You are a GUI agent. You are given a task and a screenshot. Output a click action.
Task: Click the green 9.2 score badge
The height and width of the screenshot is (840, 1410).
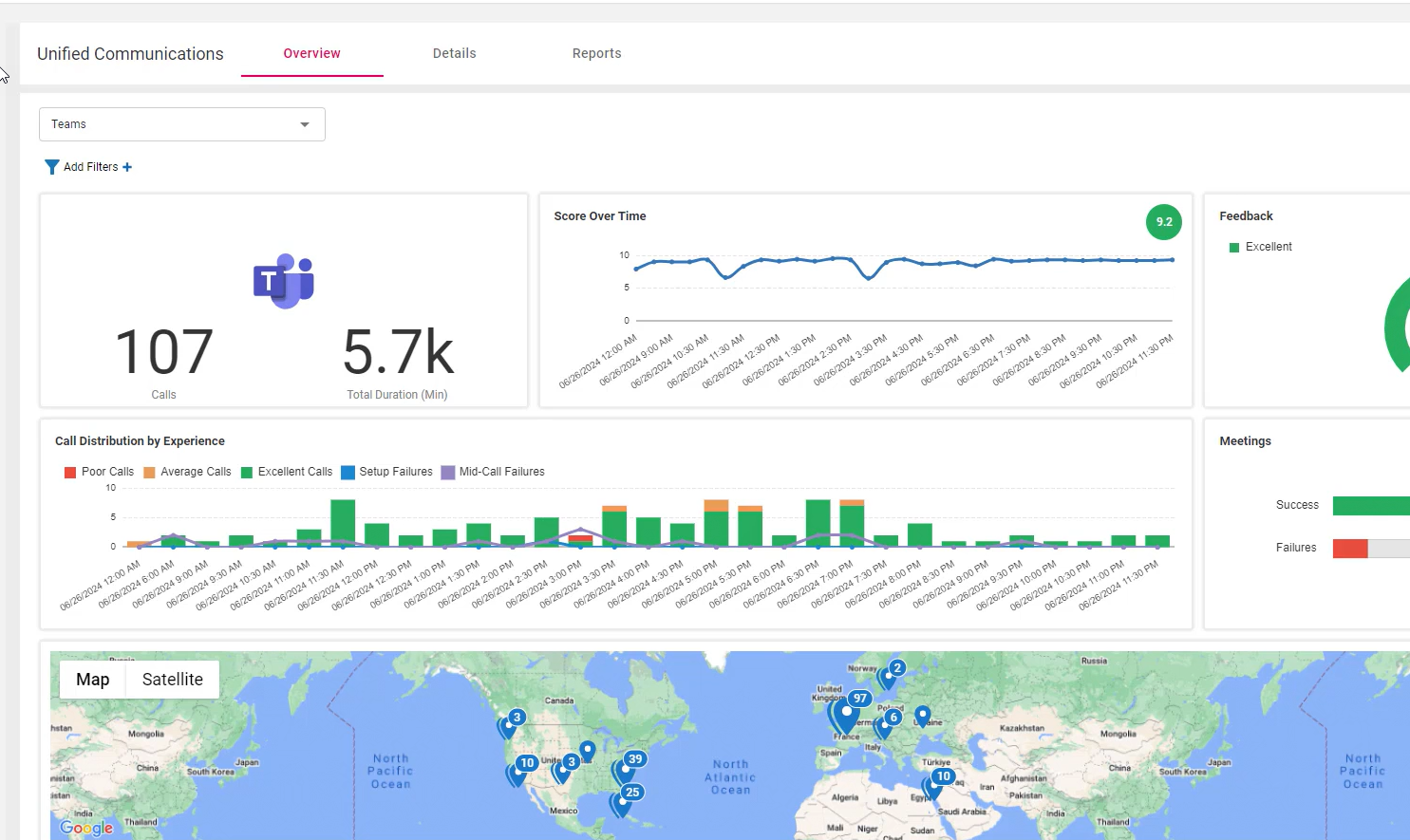[1164, 222]
